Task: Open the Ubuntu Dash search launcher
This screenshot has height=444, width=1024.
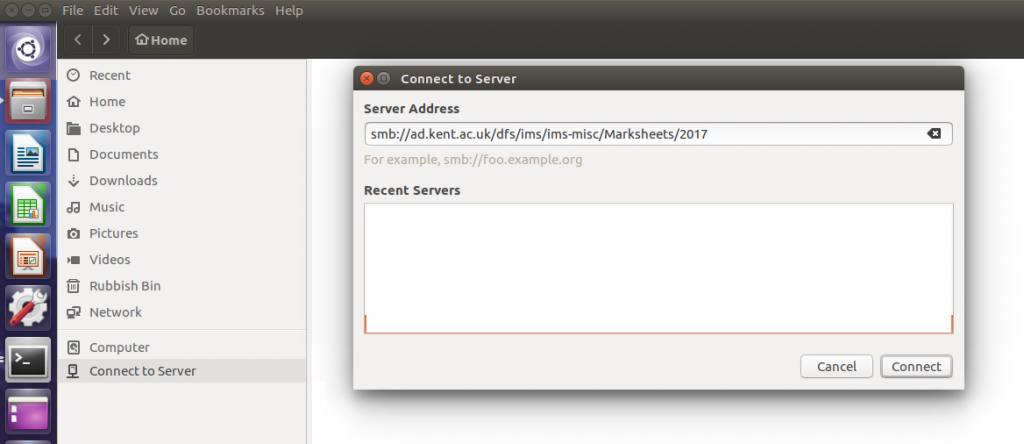Action: coord(28,50)
